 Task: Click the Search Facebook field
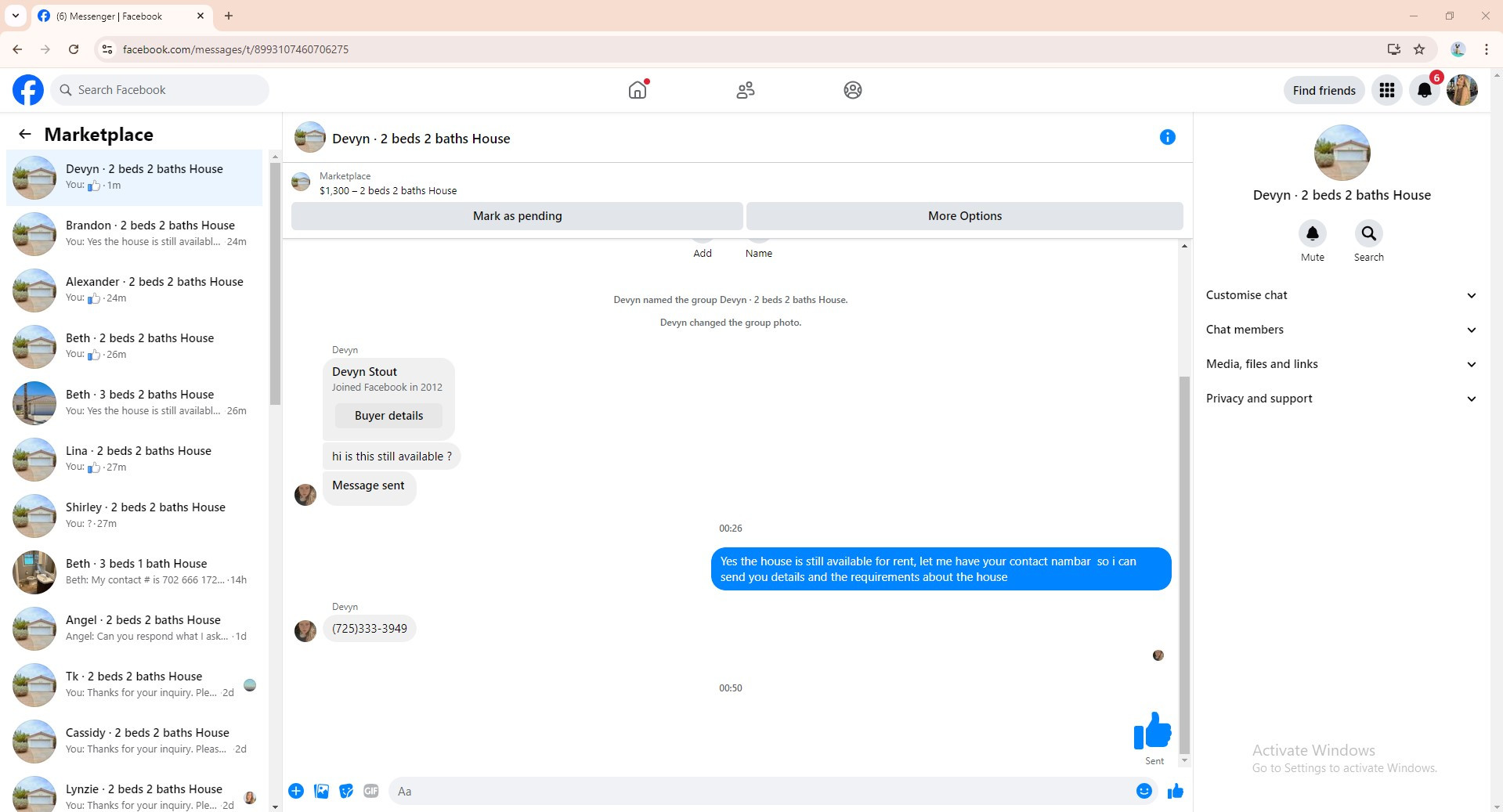[160, 90]
